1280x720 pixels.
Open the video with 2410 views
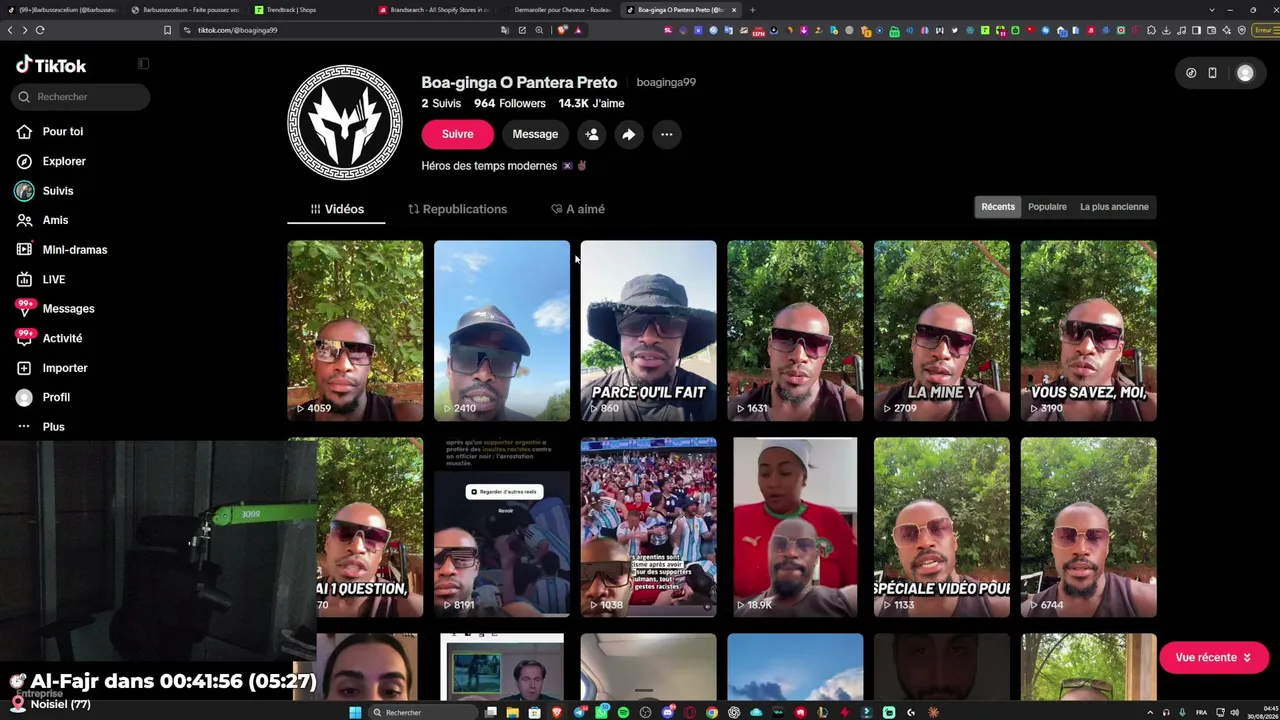502,331
